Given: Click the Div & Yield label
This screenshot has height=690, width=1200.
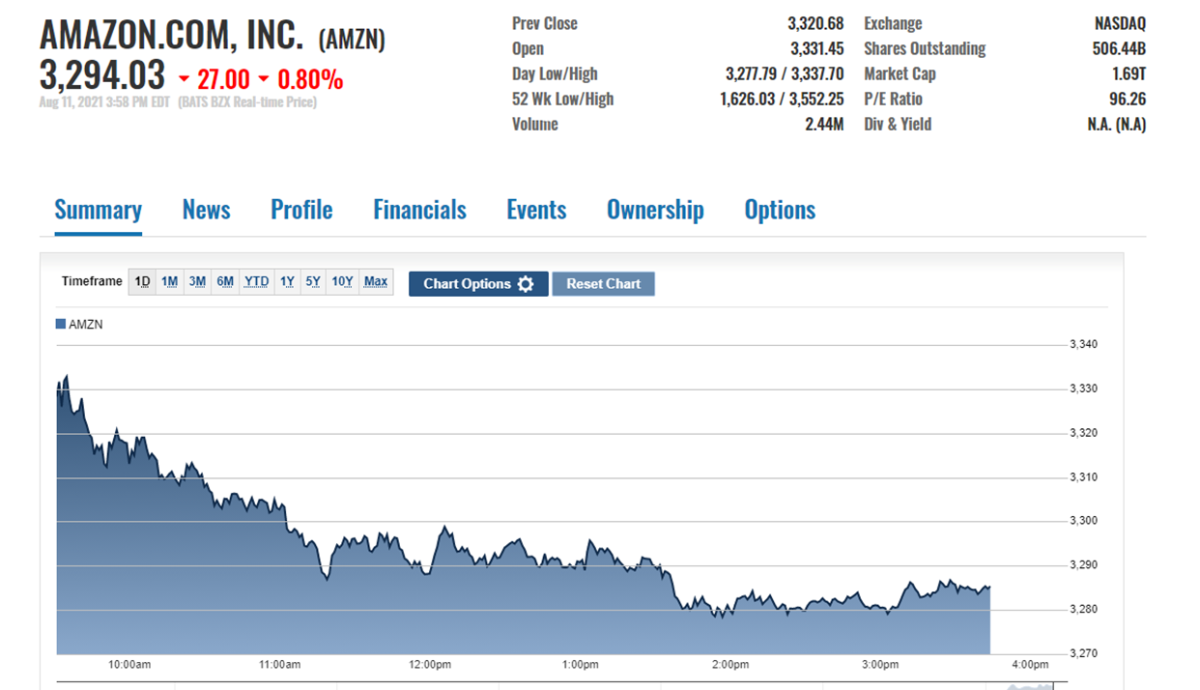Looking at the screenshot, I should tap(898, 124).
